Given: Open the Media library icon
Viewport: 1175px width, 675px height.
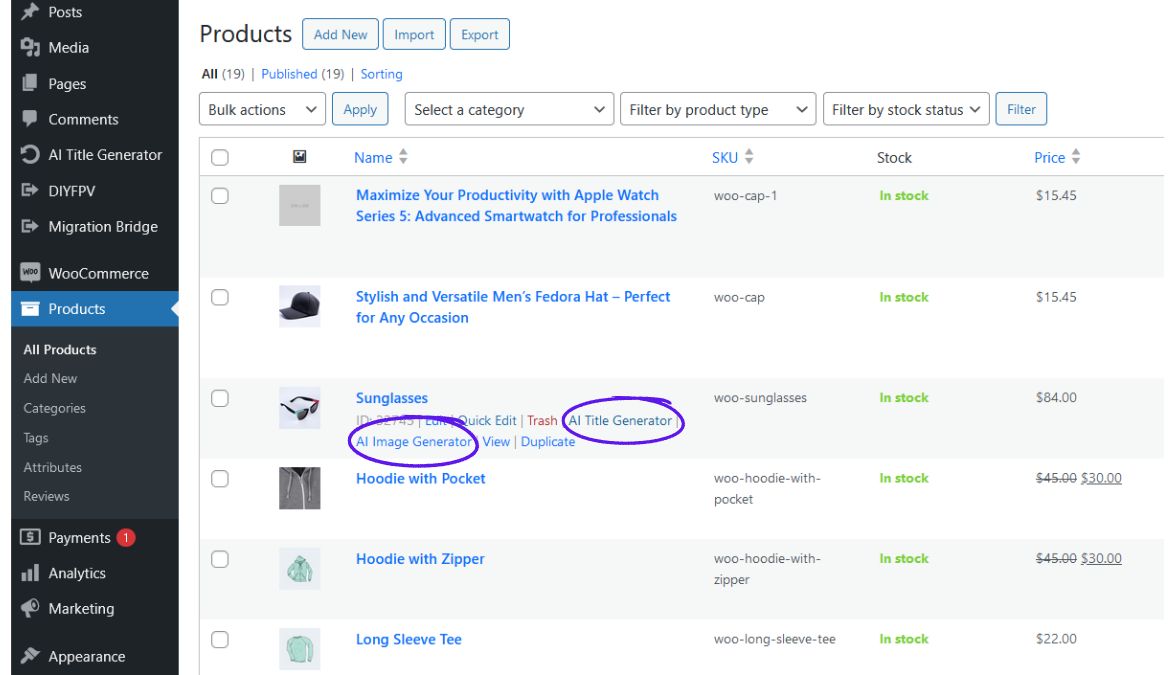Looking at the screenshot, I should [30, 47].
